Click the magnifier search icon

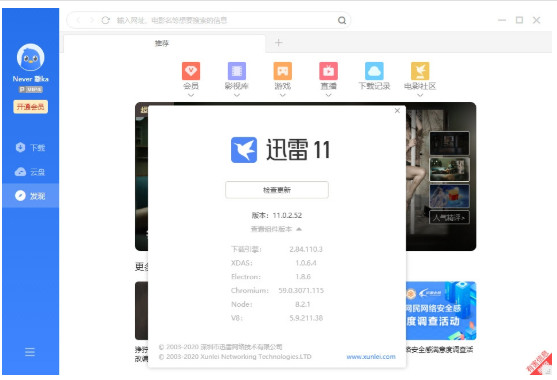pyautogui.click(x=342, y=20)
